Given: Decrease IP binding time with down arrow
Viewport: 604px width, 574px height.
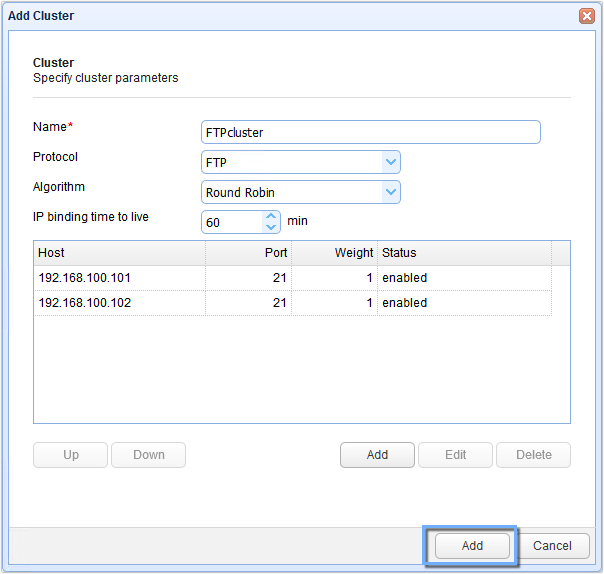Looking at the screenshot, I should coord(272,227).
